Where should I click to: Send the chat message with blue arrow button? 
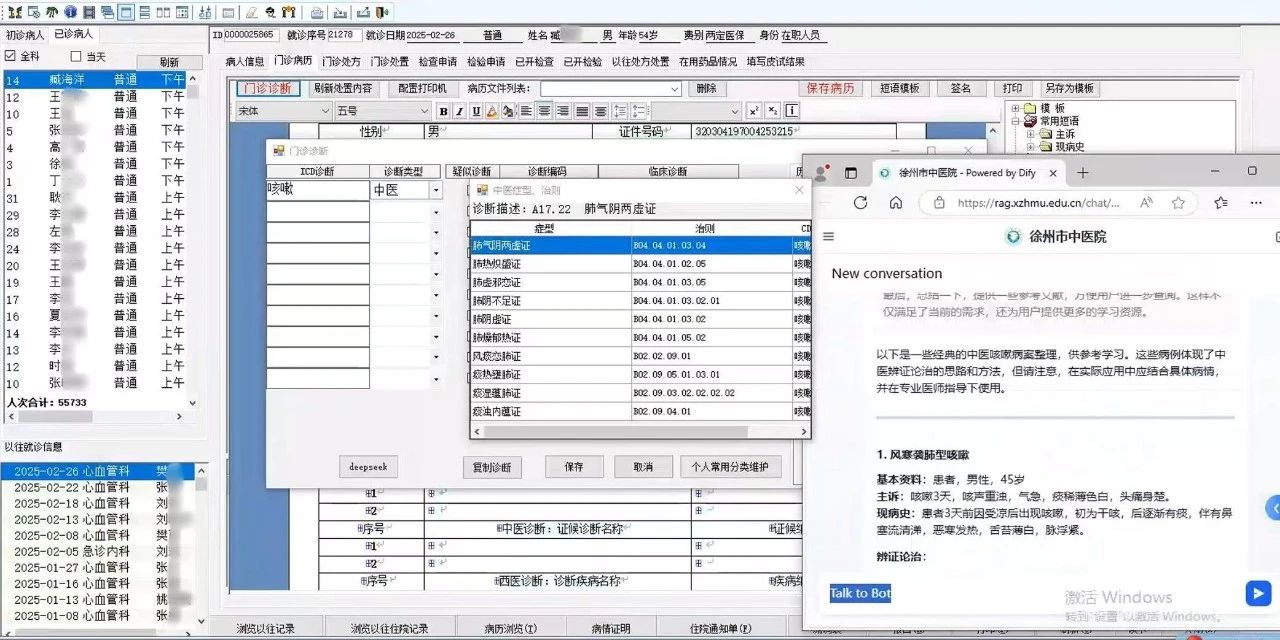click(x=1258, y=593)
